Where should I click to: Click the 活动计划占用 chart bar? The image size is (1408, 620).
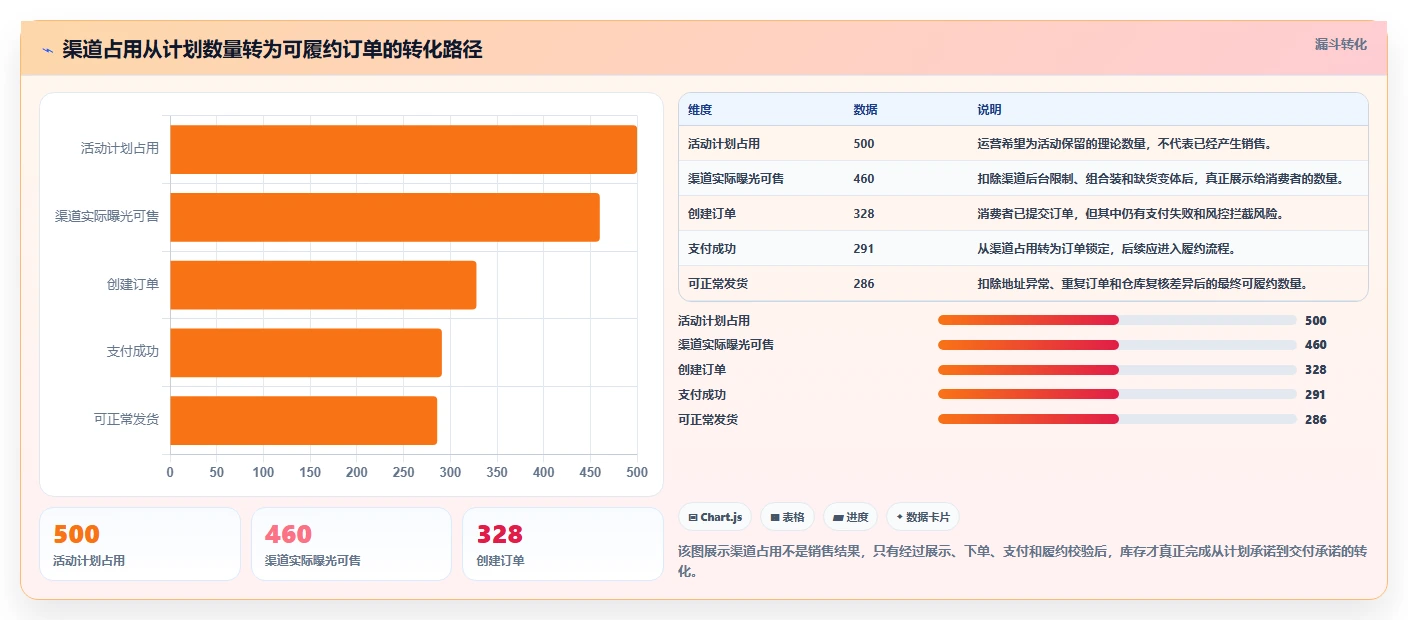tap(403, 149)
